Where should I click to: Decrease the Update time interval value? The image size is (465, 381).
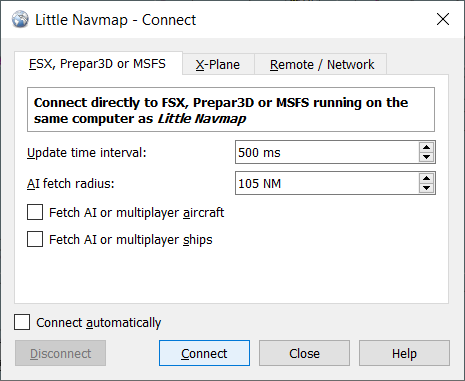[427, 157]
